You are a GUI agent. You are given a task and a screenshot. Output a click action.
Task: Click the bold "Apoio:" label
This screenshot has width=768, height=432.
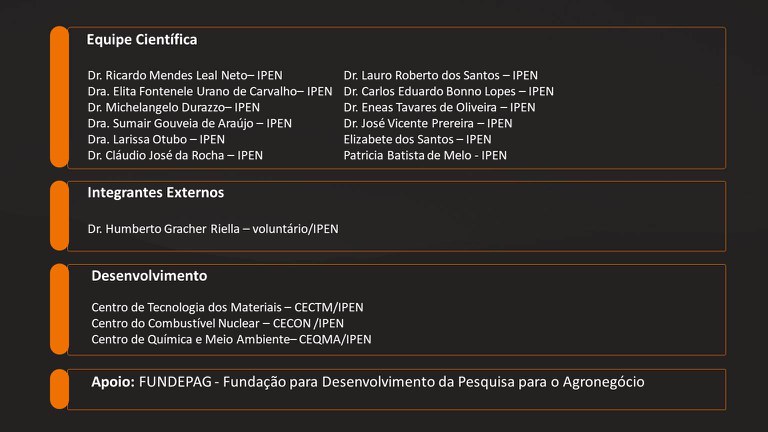coord(113,382)
